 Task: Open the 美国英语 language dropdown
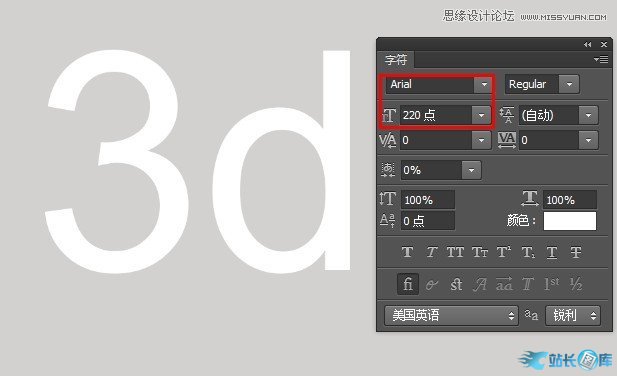pos(451,315)
